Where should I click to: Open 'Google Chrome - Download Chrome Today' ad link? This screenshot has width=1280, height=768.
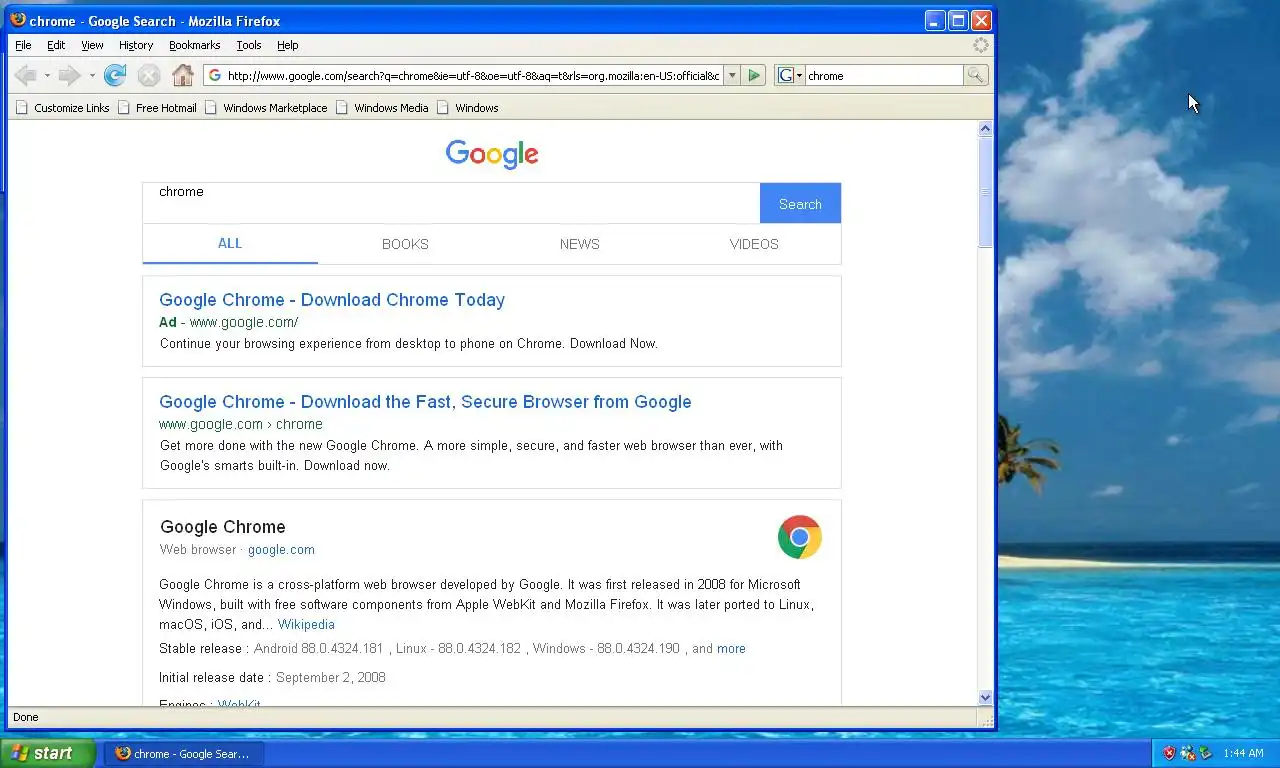click(332, 300)
